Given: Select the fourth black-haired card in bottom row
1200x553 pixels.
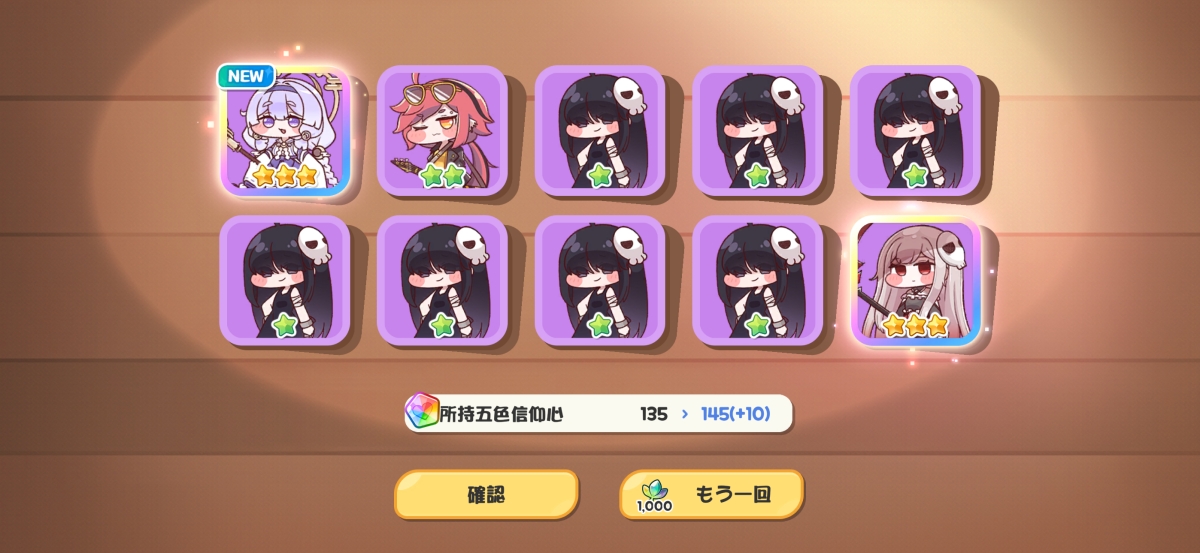Looking at the screenshot, I should (x=757, y=281).
